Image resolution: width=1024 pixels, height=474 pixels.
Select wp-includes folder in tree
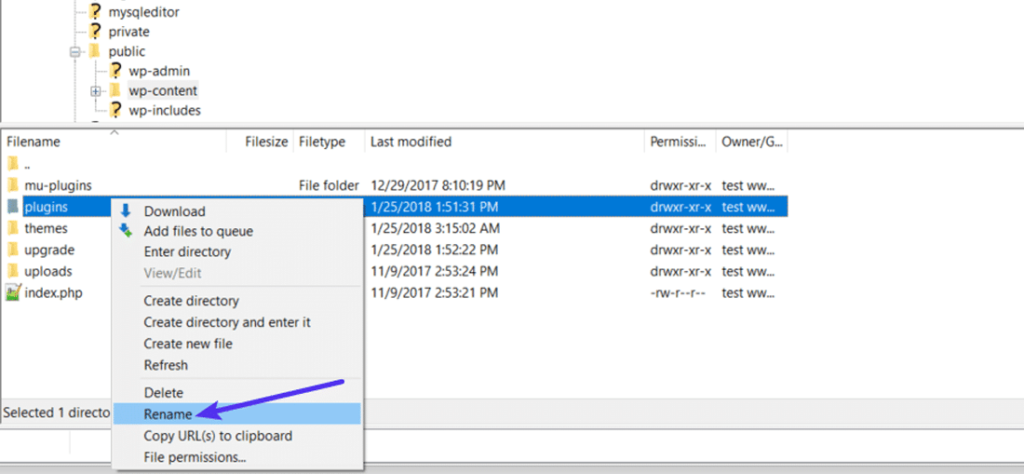[164, 110]
